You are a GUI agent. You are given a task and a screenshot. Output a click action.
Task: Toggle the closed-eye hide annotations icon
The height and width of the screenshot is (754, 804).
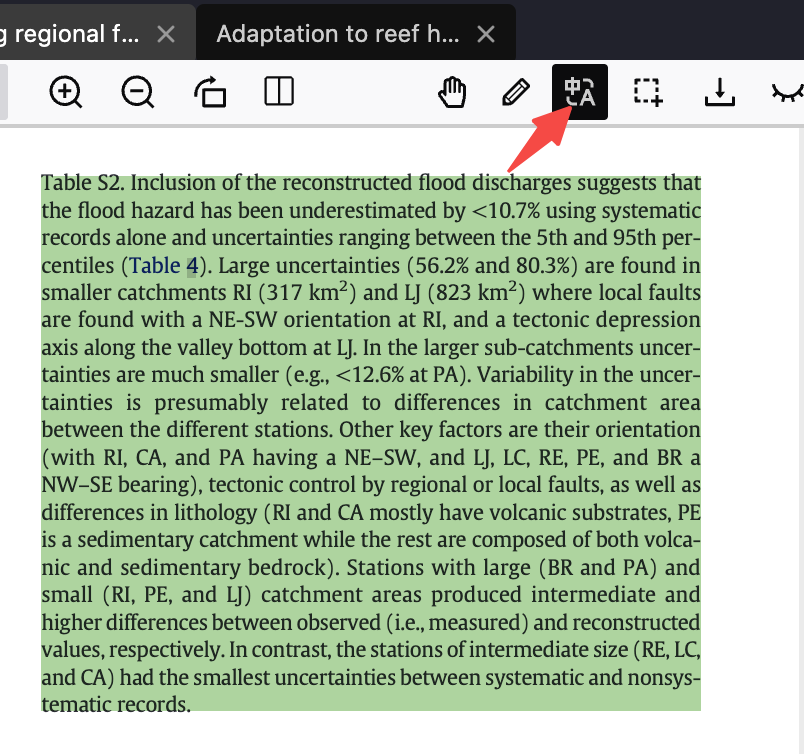pyautogui.click(x=788, y=93)
